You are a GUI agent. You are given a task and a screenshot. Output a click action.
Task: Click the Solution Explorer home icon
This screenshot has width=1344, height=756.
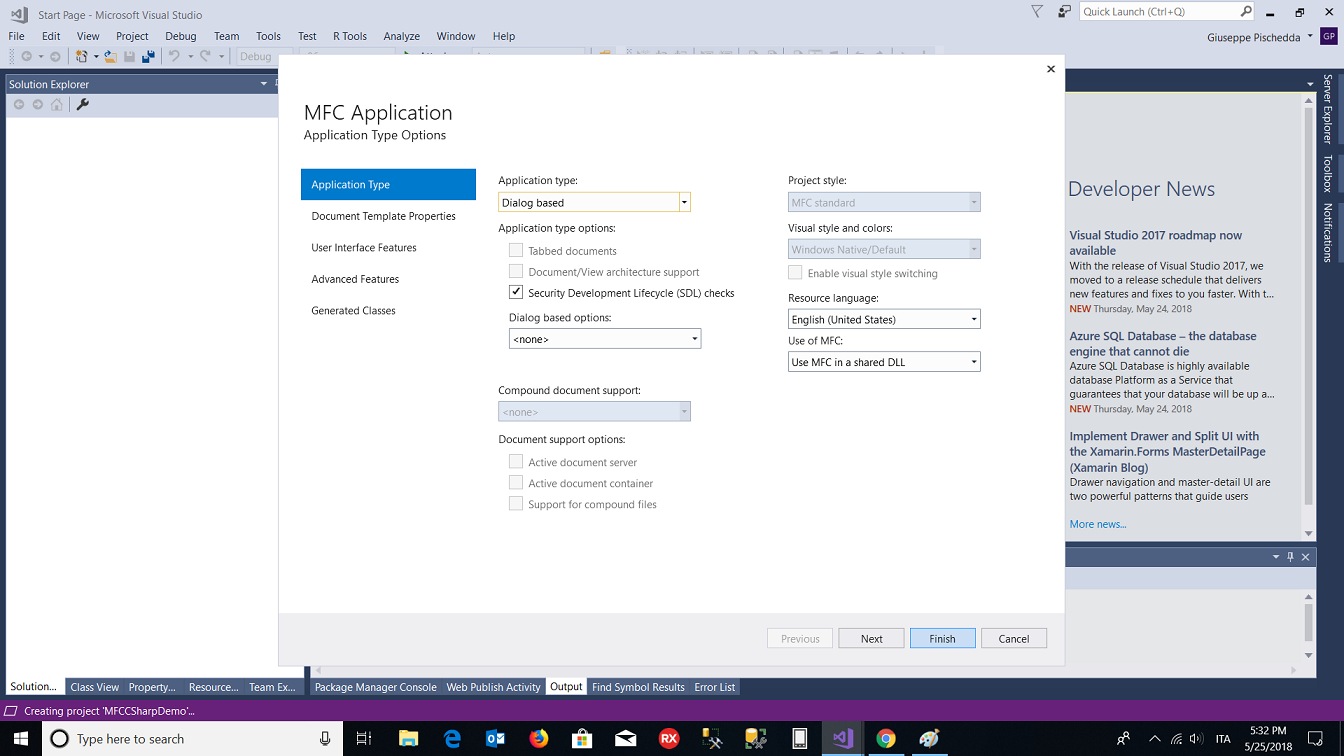coord(57,104)
